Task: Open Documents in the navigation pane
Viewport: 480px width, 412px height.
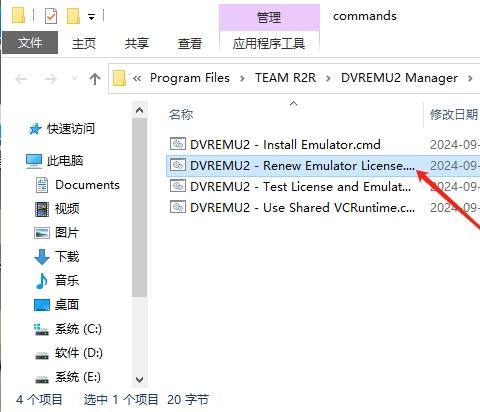Action: coord(87,185)
